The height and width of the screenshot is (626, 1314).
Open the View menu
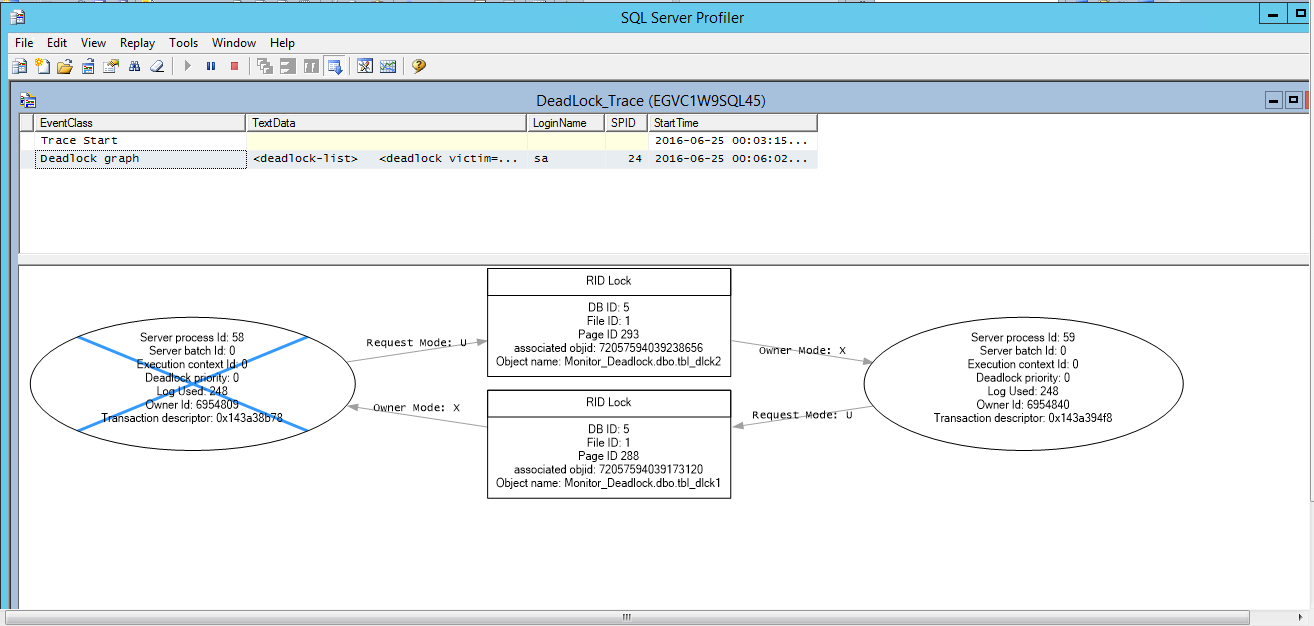click(x=93, y=43)
